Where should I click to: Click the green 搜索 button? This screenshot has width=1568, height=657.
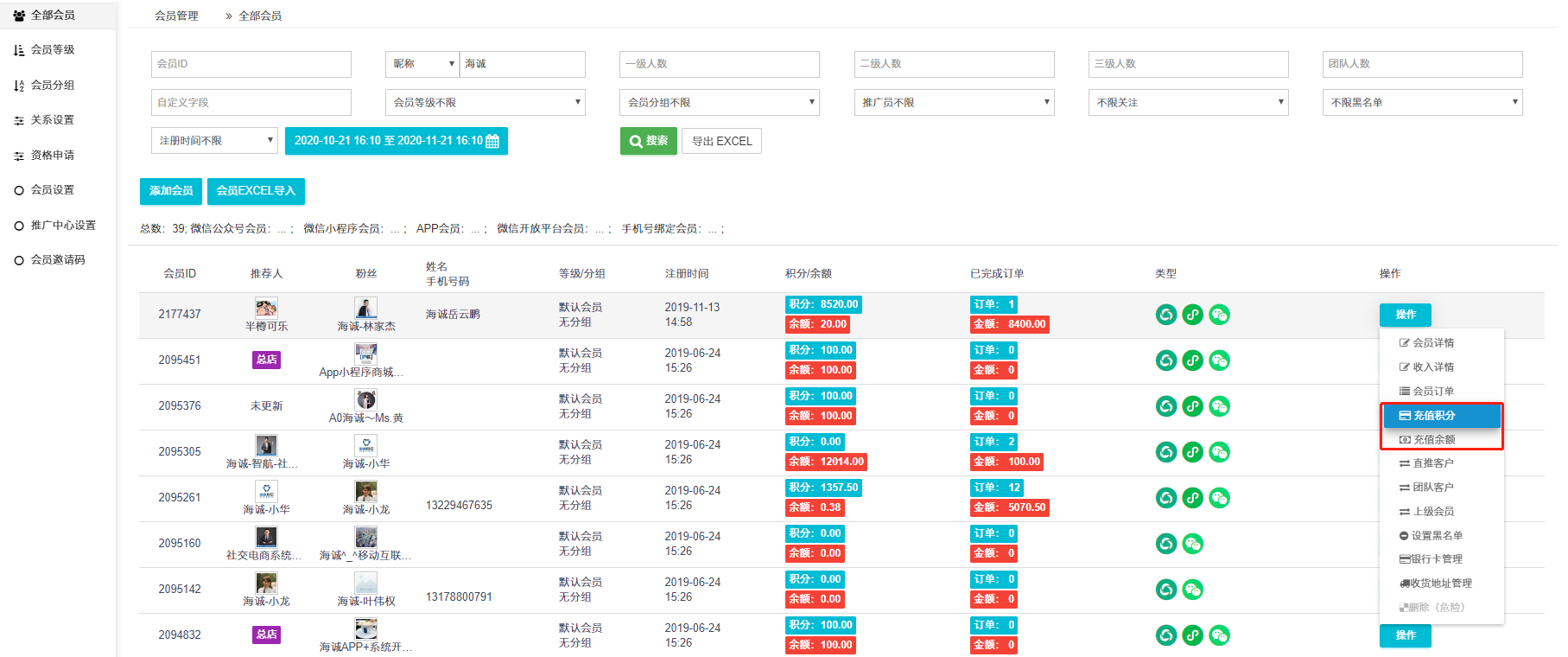(x=648, y=141)
